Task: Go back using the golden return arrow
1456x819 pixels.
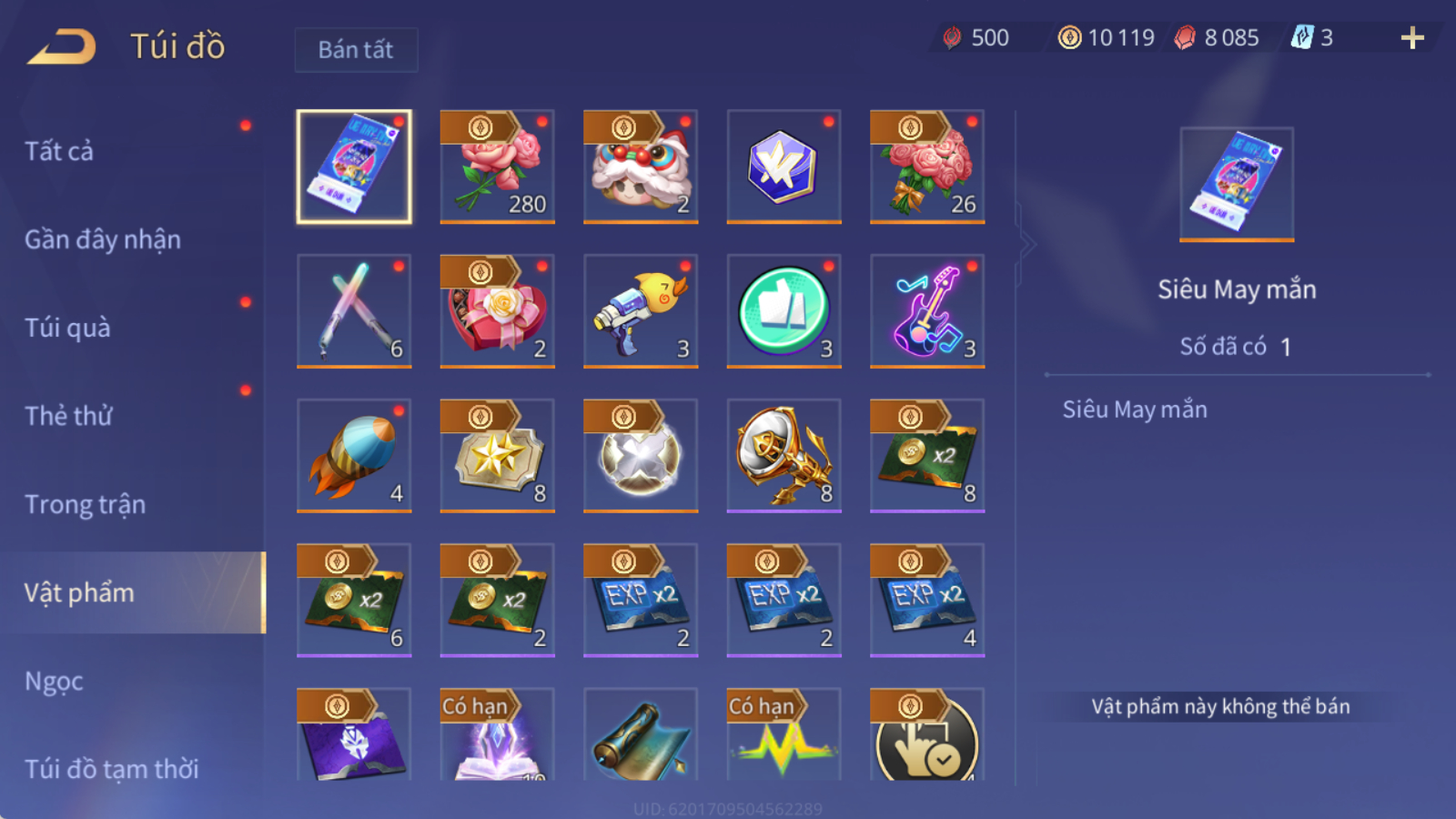Action: pyautogui.click(x=61, y=46)
